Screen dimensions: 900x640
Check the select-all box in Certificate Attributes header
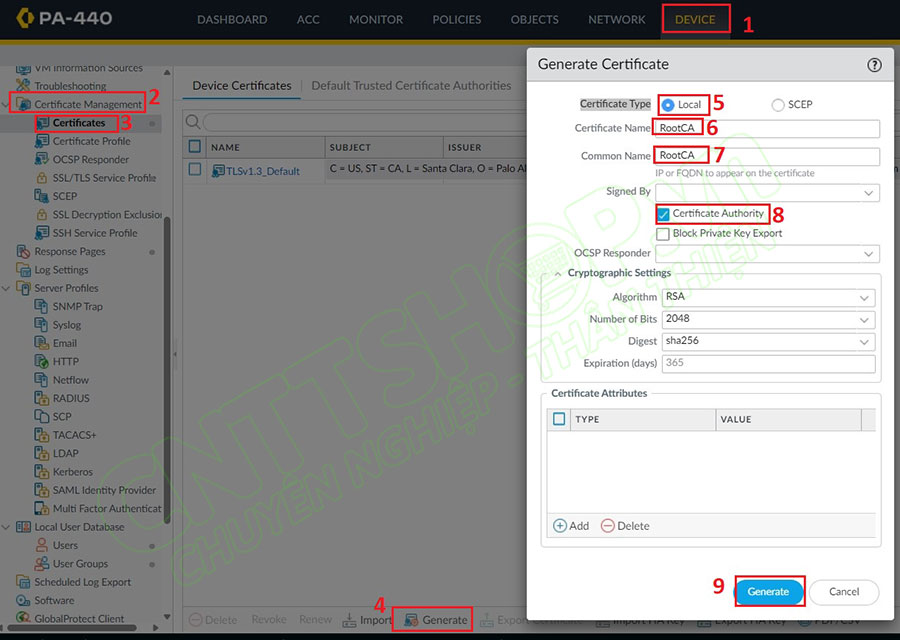point(559,419)
